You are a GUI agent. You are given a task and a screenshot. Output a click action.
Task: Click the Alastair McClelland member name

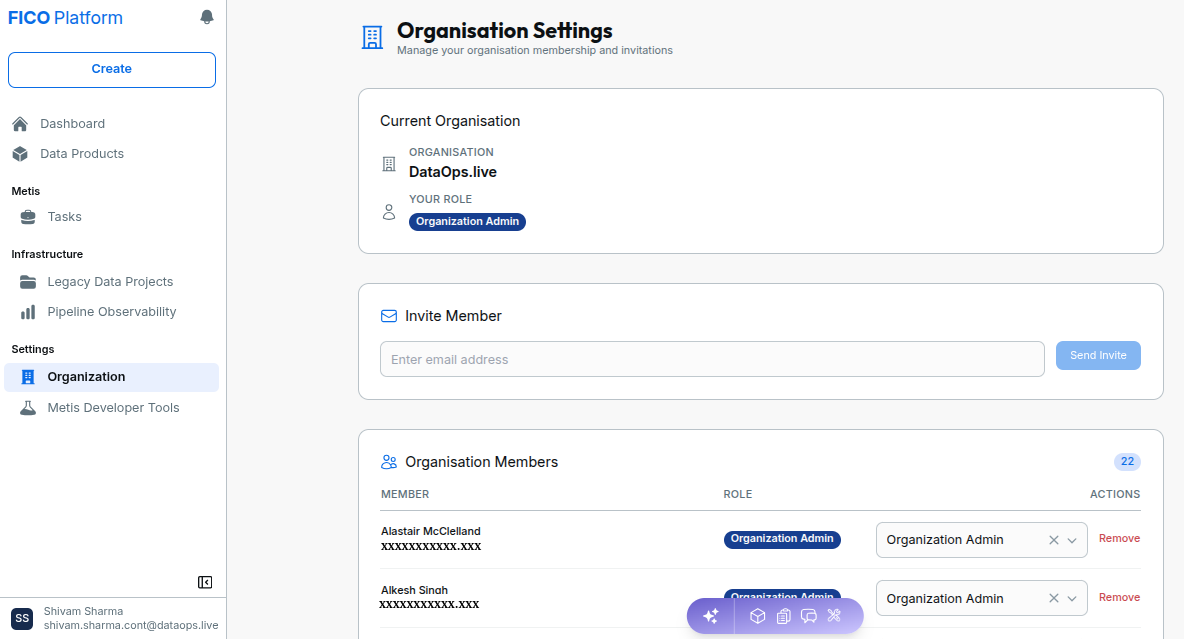point(430,532)
